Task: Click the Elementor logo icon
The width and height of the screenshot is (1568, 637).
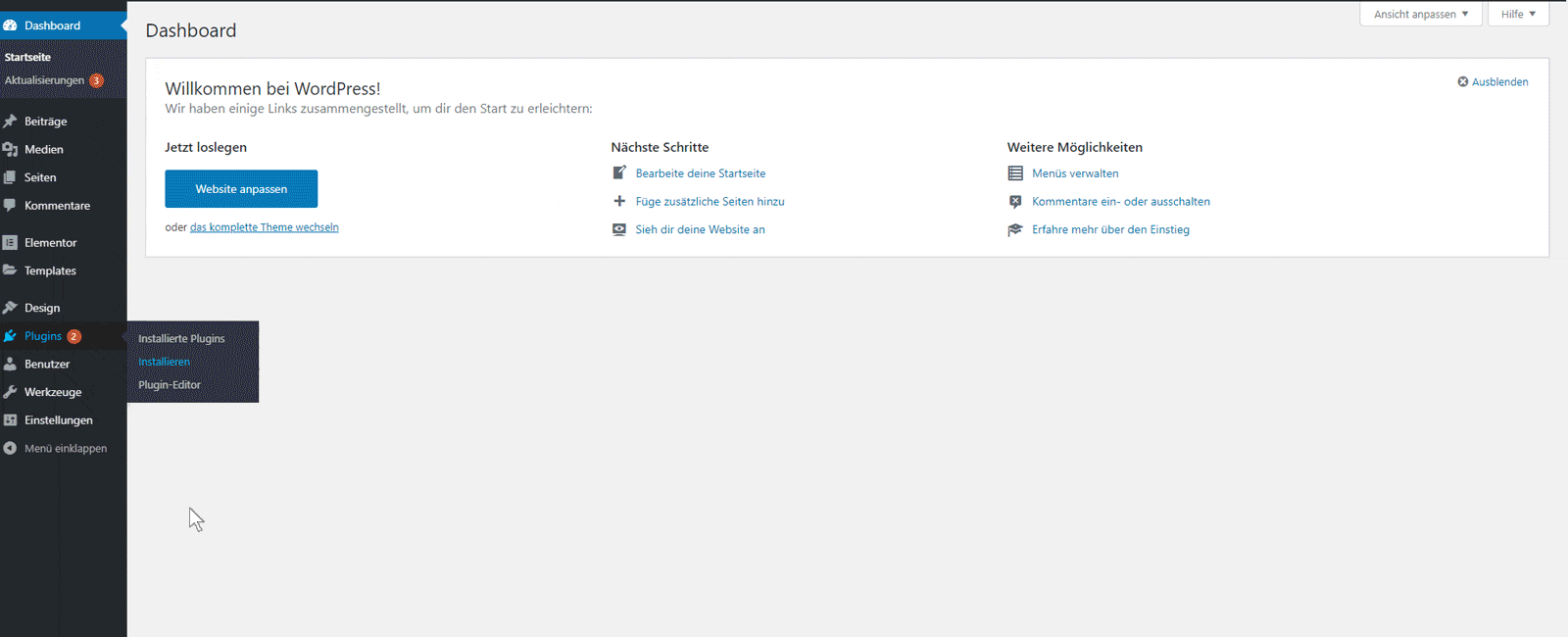Action: click(x=10, y=243)
